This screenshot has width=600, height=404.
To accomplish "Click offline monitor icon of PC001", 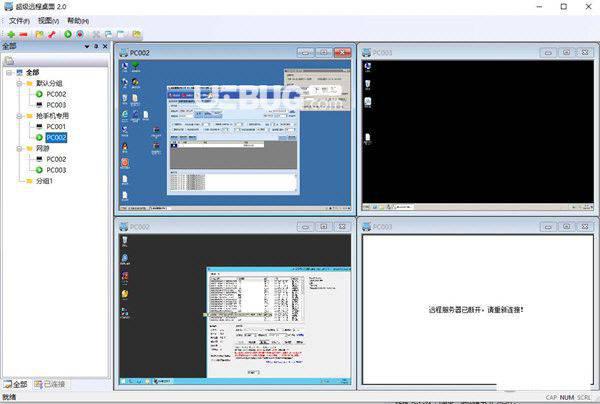I will click(39, 126).
